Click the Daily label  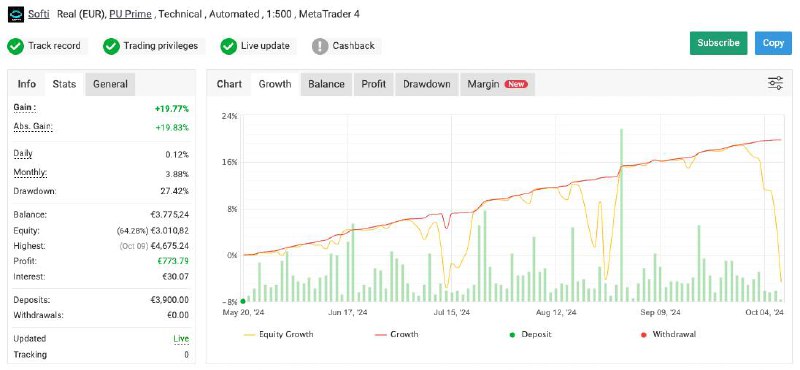pos(23,154)
